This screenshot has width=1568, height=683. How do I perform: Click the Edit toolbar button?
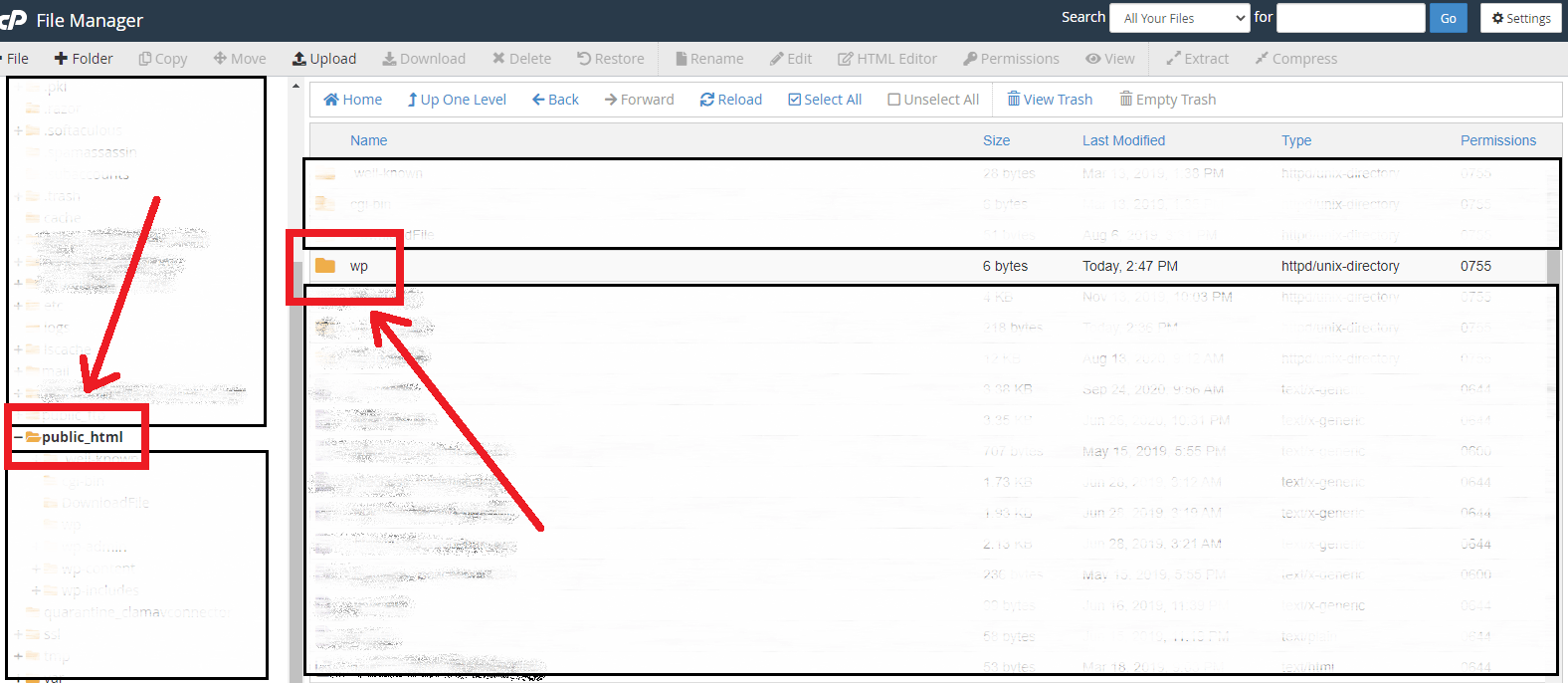click(x=791, y=59)
